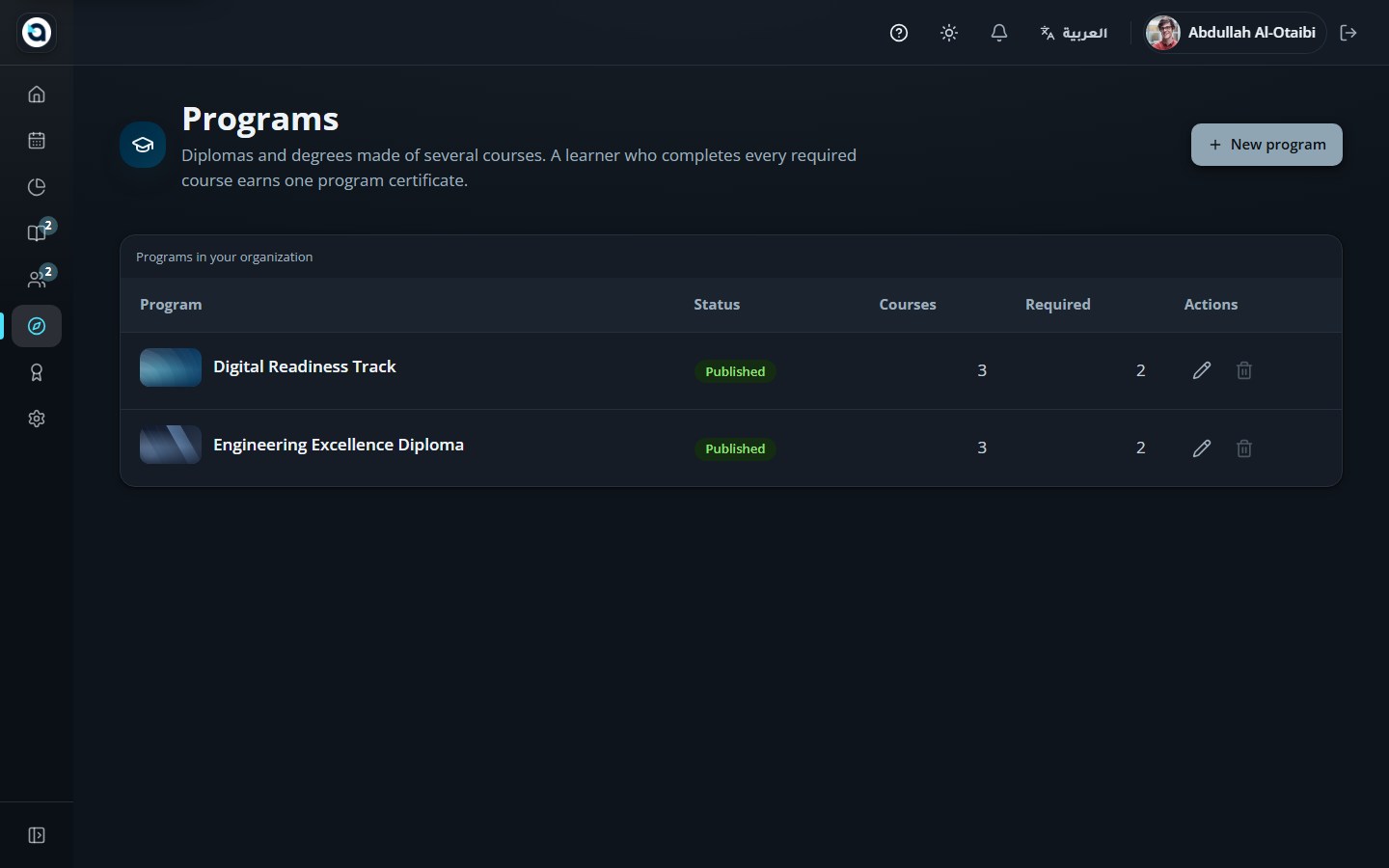Click the Digital Readiness Track thumbnail
1389x868 pixels.
tap(171, 367)
